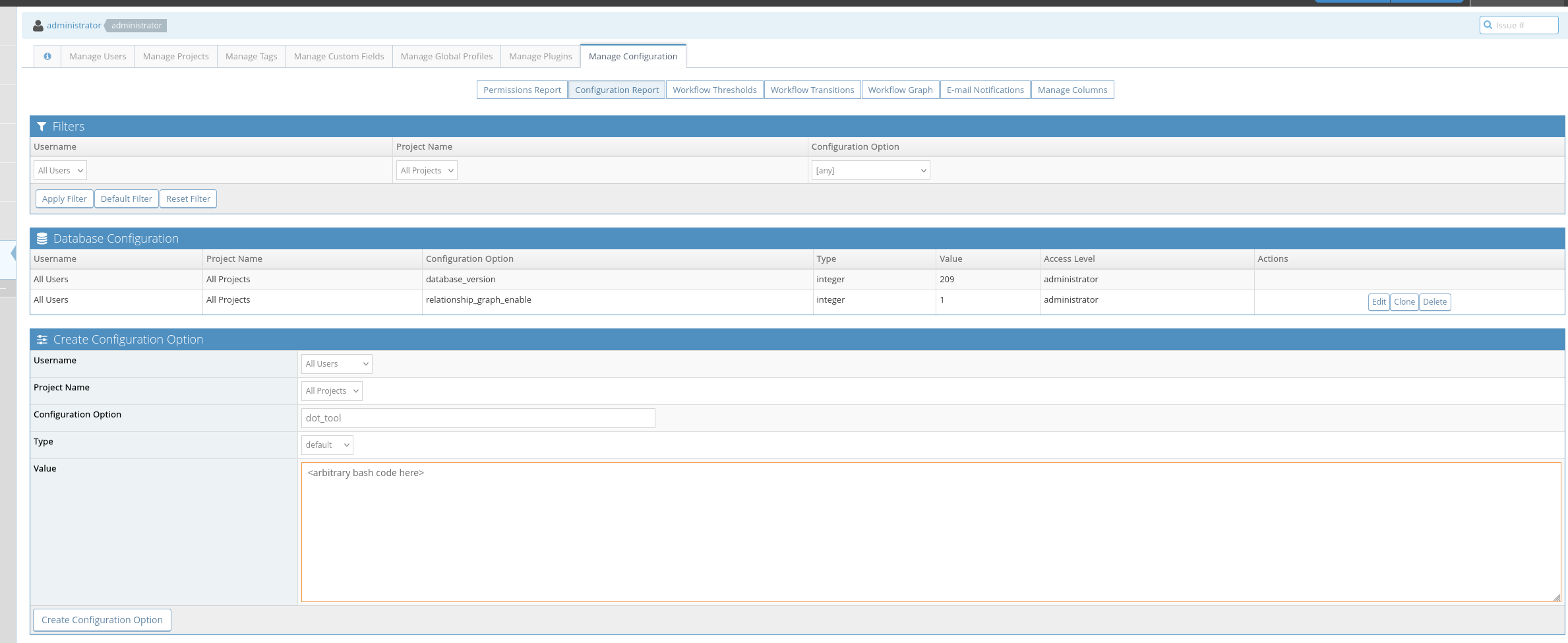The image size is (1568, 643).
Task: Open Workflow Transitions
Action: coord(812,90)
